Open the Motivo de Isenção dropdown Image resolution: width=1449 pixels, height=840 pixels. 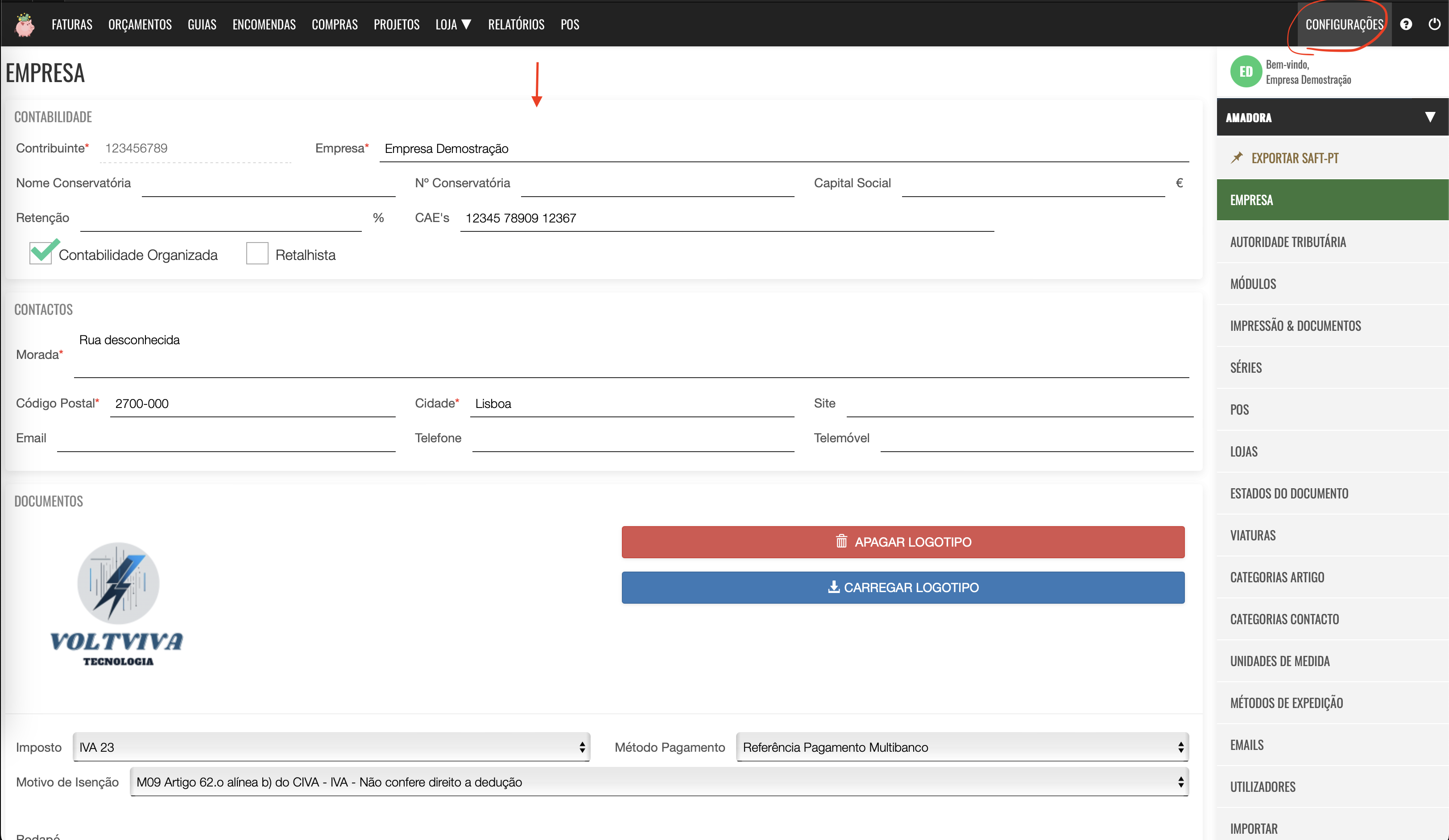point(659,782)
